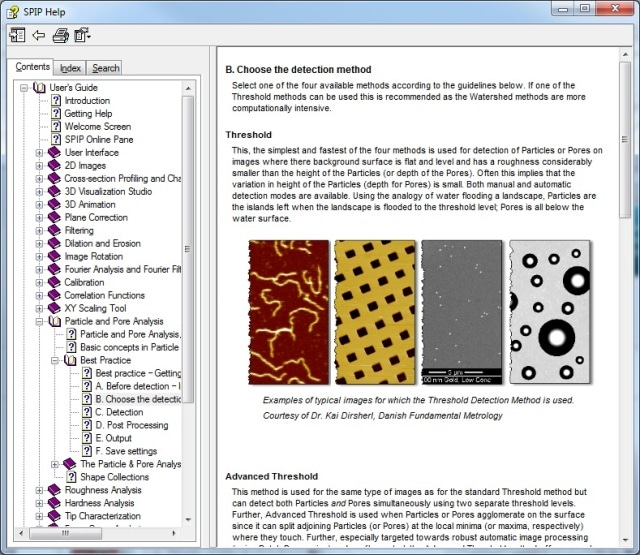This screenshot has width=640, height=555.
Task: Open the F. Save settings topic
Action: pos(126,451)
